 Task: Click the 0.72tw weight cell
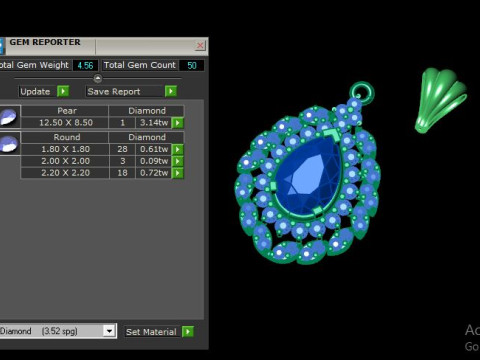[x=154, y=173]
